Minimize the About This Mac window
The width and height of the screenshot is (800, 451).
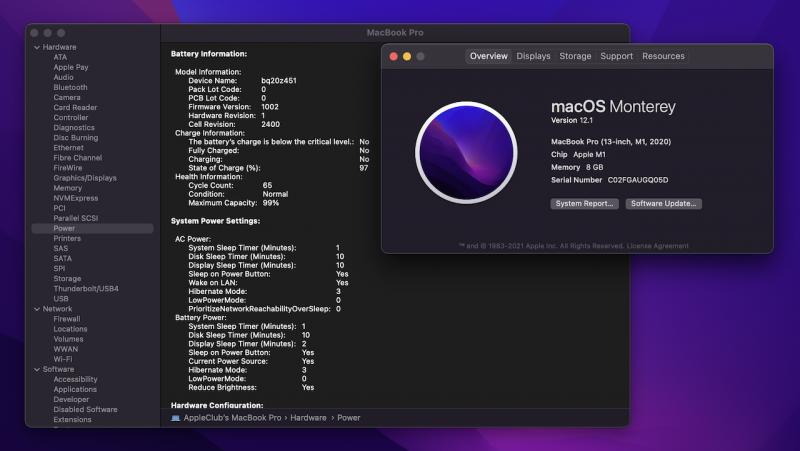coord(407,57)
